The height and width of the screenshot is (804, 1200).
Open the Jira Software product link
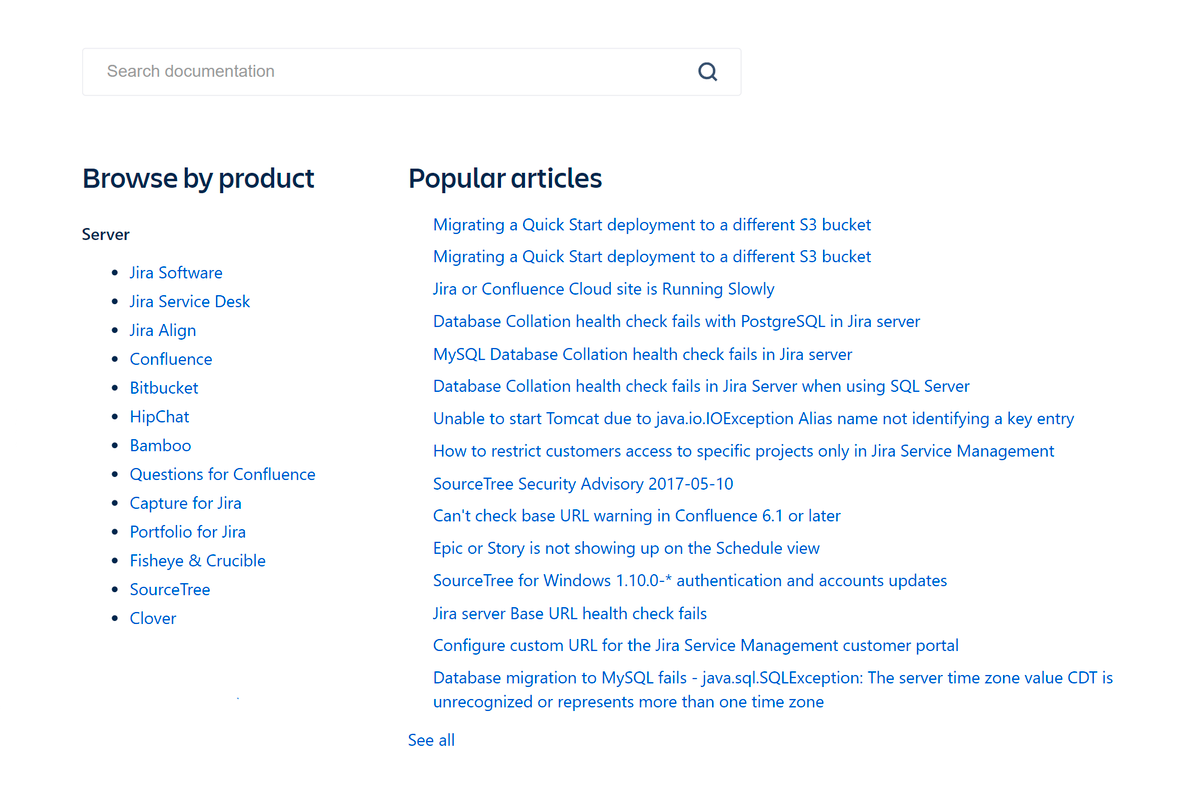click(x=176, y=273)
